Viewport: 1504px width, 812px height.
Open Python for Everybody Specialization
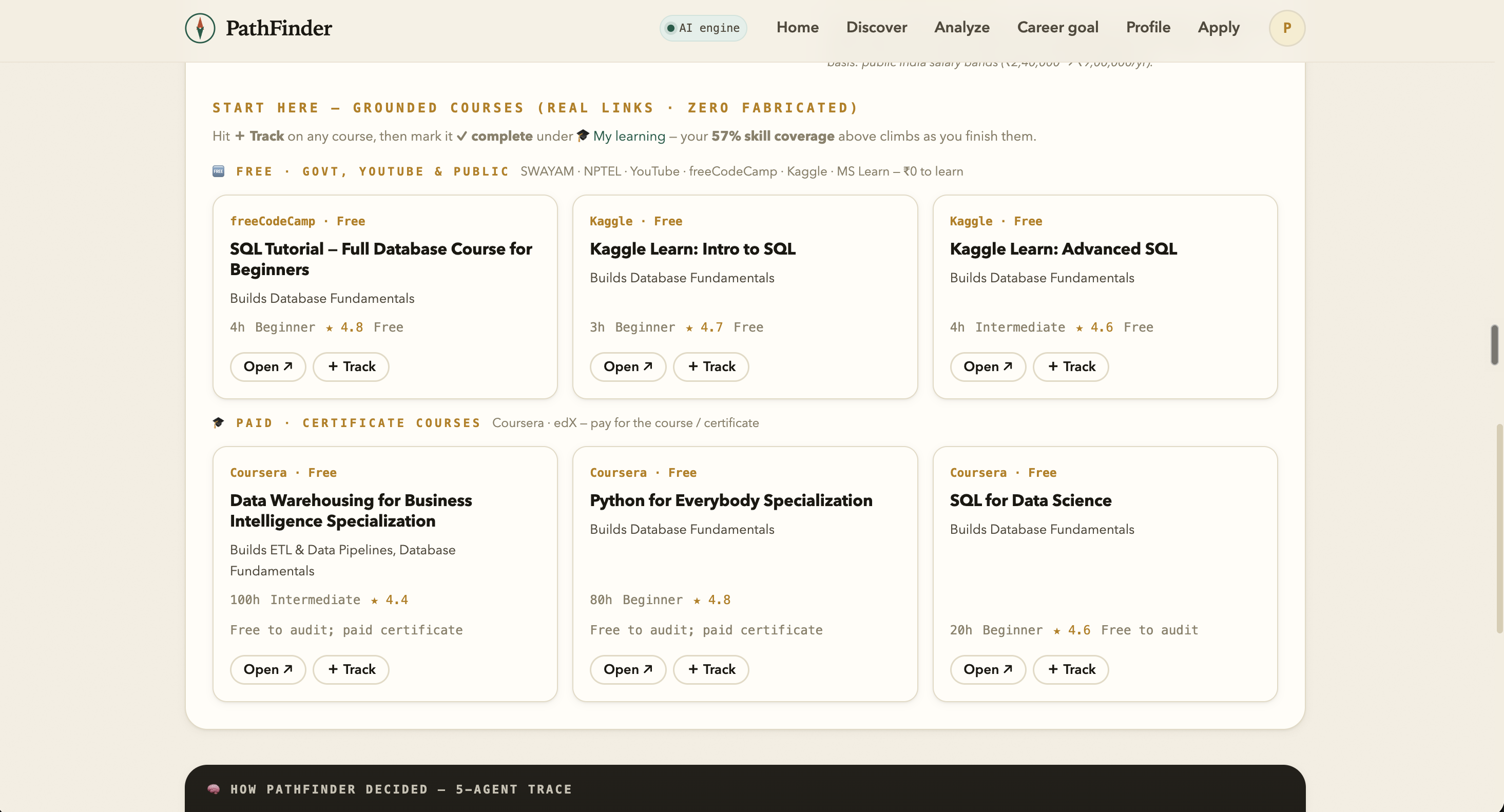pyautogui.click(x=628, y=669)
